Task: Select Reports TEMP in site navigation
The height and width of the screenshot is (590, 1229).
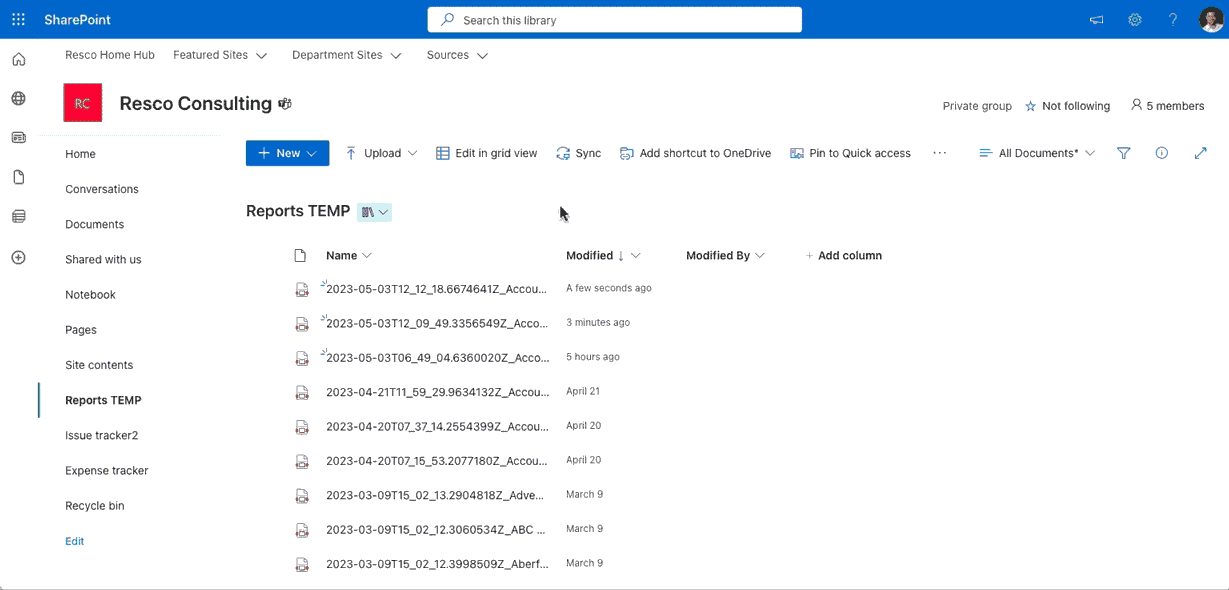Action: (x=103, y=400)
